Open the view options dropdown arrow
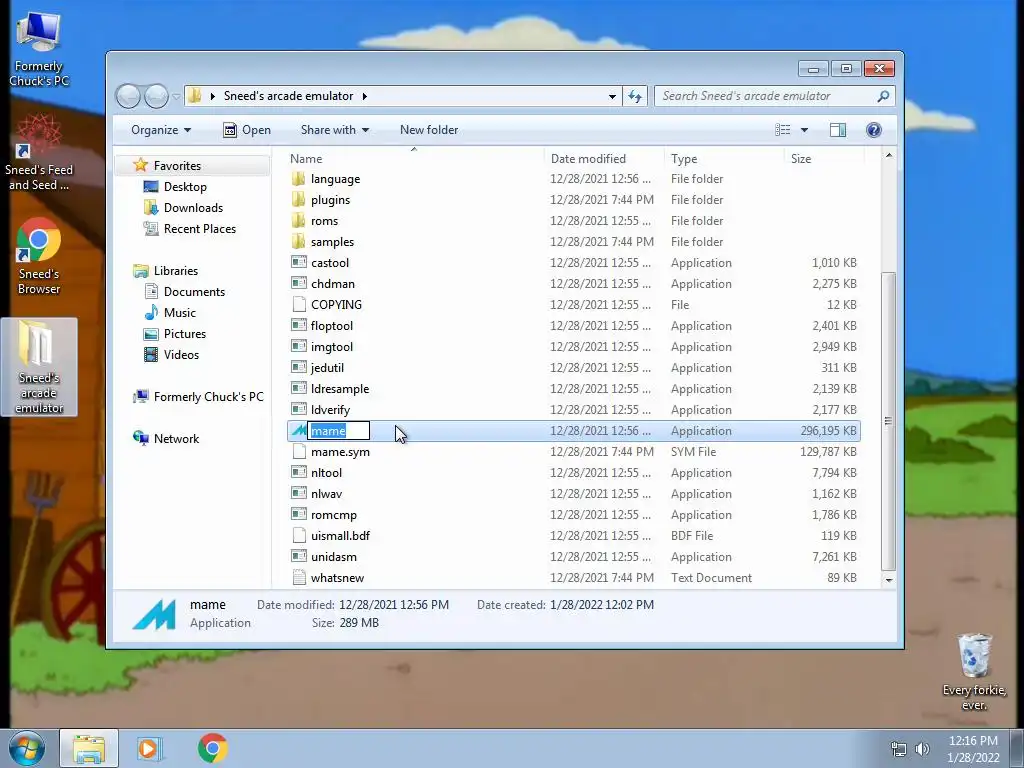This screenshot has height=768, width=1024. click(x=804, y=130)
